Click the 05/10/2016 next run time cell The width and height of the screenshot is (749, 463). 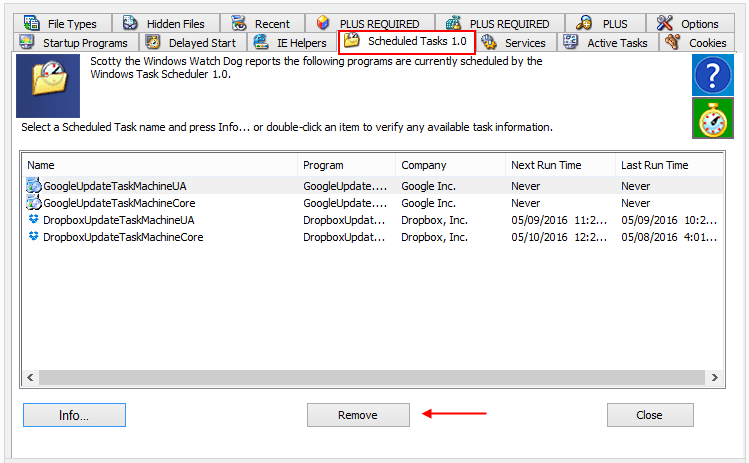(x=559, y=237)
